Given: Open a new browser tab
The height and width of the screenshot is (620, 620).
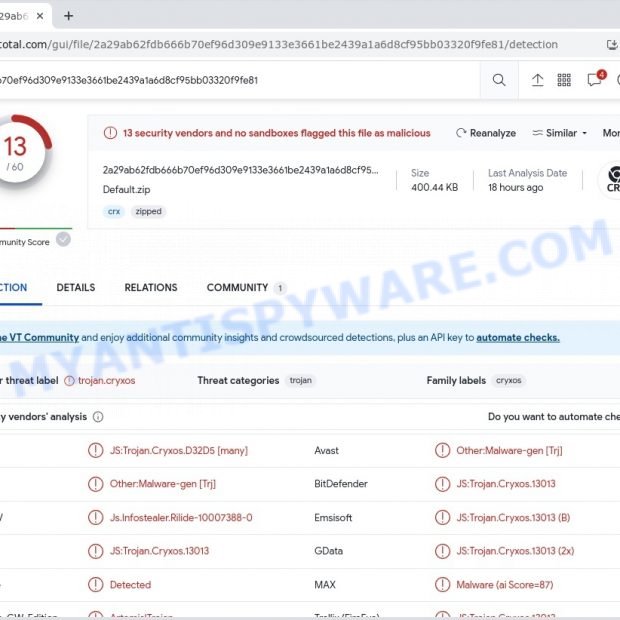Looking at the screenshot, I should [x=68, y=16].
